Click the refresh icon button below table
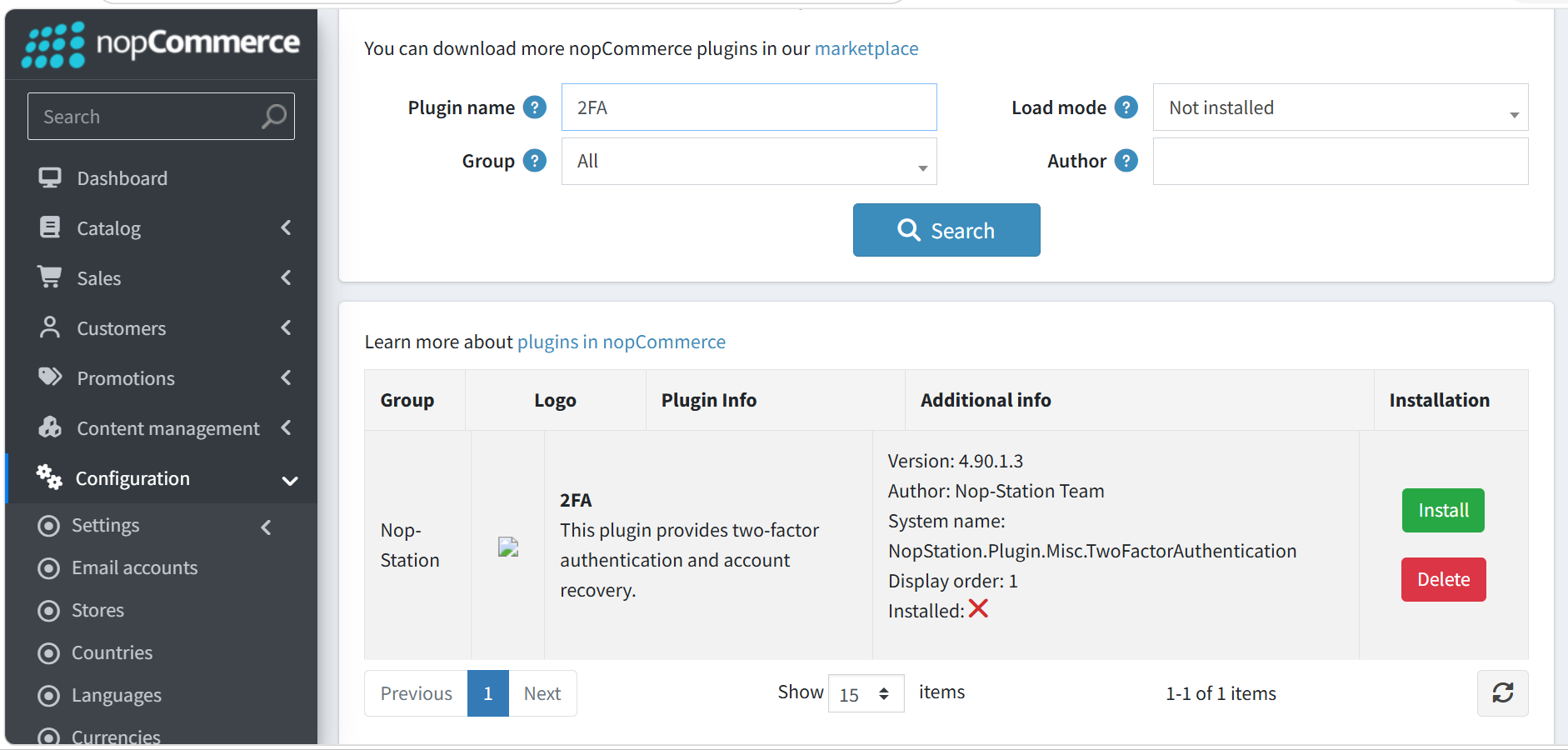Screen dimensions: 1568x750 pyautogui.click(x=1503, y=693)
